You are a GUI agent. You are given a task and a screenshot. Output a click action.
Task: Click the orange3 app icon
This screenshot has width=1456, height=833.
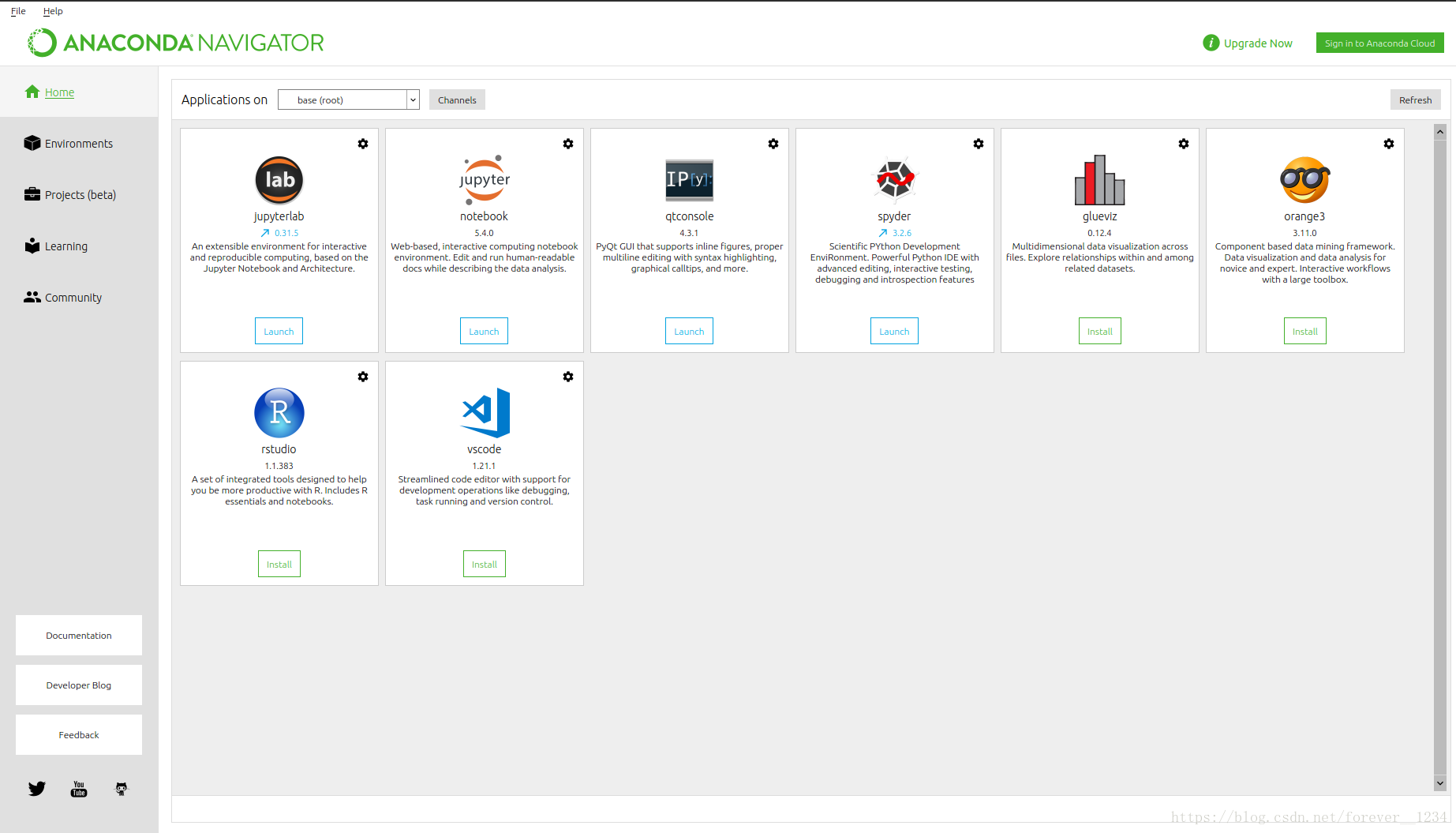(x=1305, y=180)
